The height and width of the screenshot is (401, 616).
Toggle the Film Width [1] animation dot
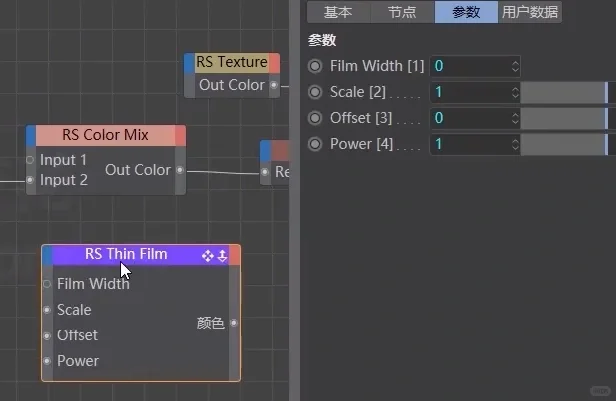point(315,66)
